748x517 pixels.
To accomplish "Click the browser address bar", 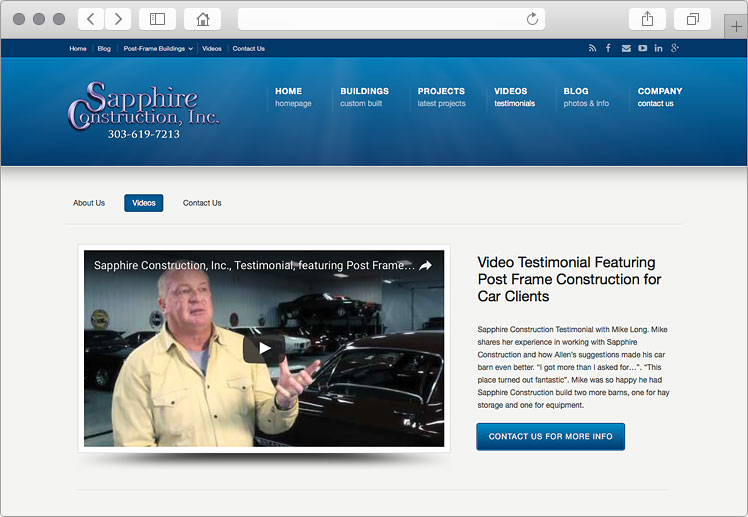I will pyautogui.click(x=391, y=19).
